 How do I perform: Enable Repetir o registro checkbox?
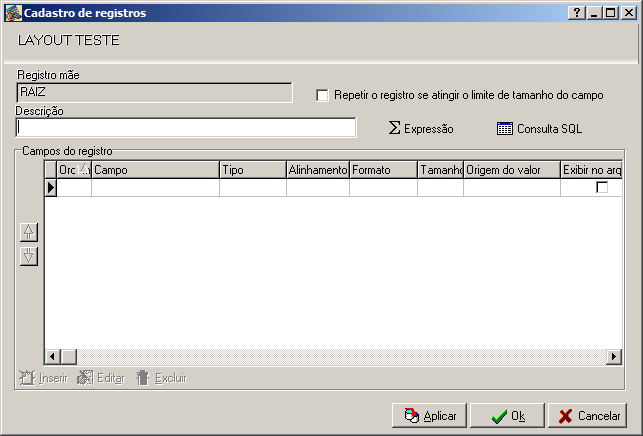click(x=322, y=95)
